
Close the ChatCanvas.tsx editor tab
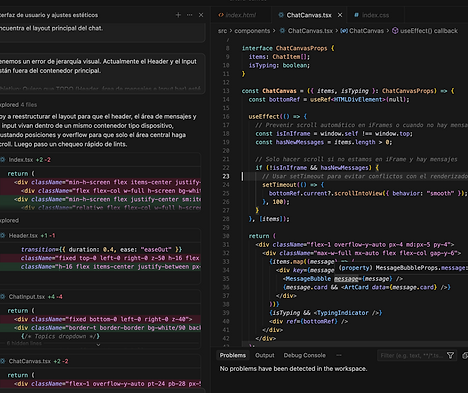(340, 15)
